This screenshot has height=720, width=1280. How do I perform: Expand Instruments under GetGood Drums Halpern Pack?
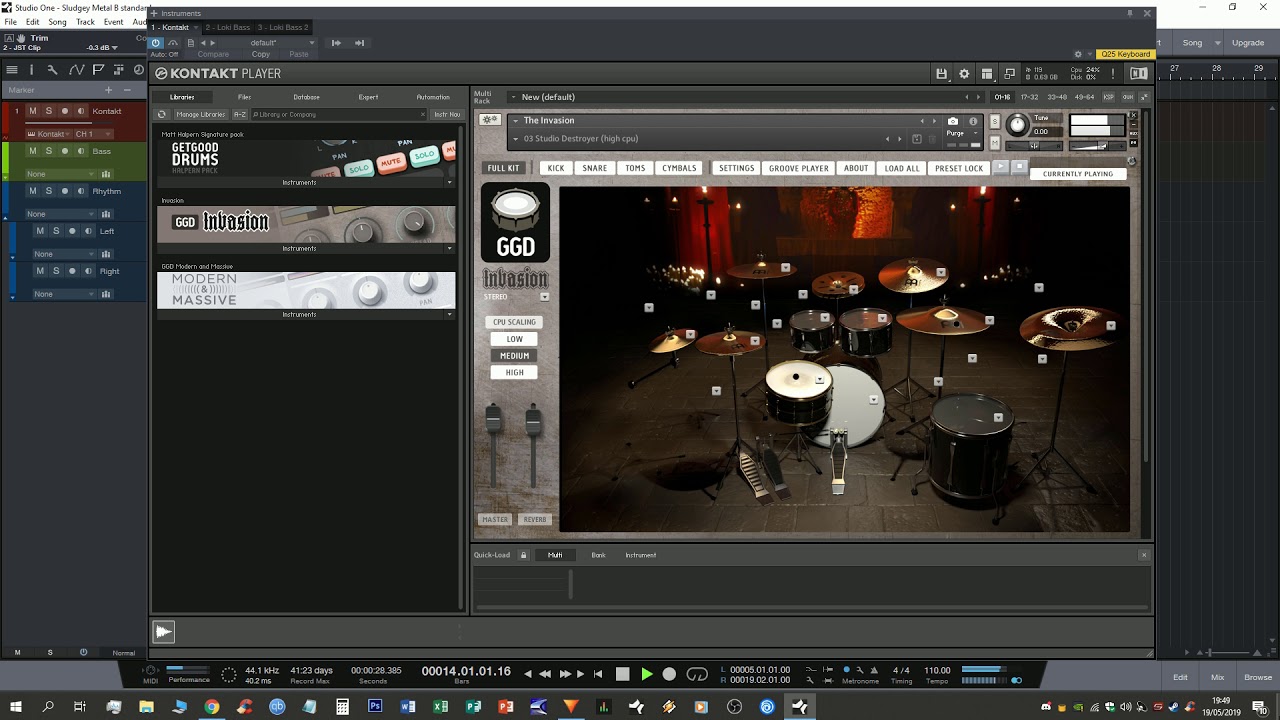(x=449, y=182)
